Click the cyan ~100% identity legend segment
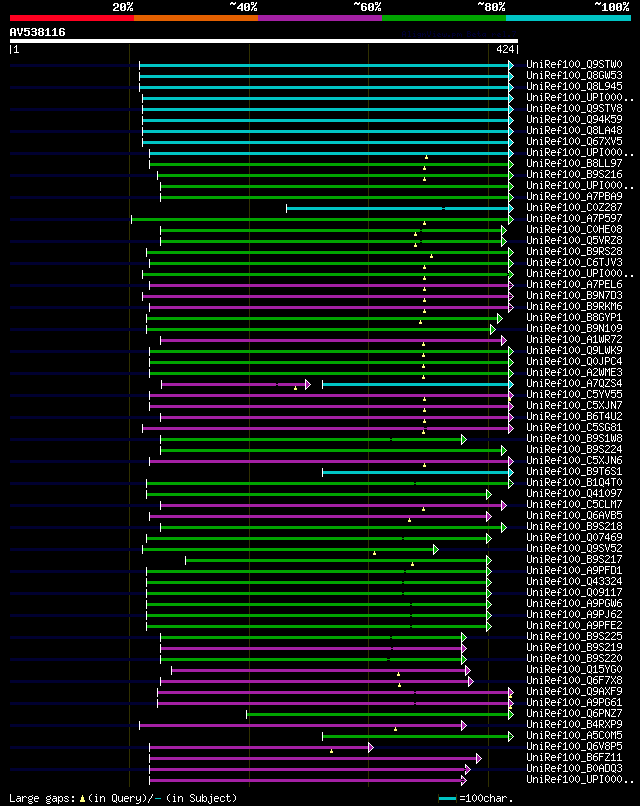The image size is (640, 806). [569, 18]
